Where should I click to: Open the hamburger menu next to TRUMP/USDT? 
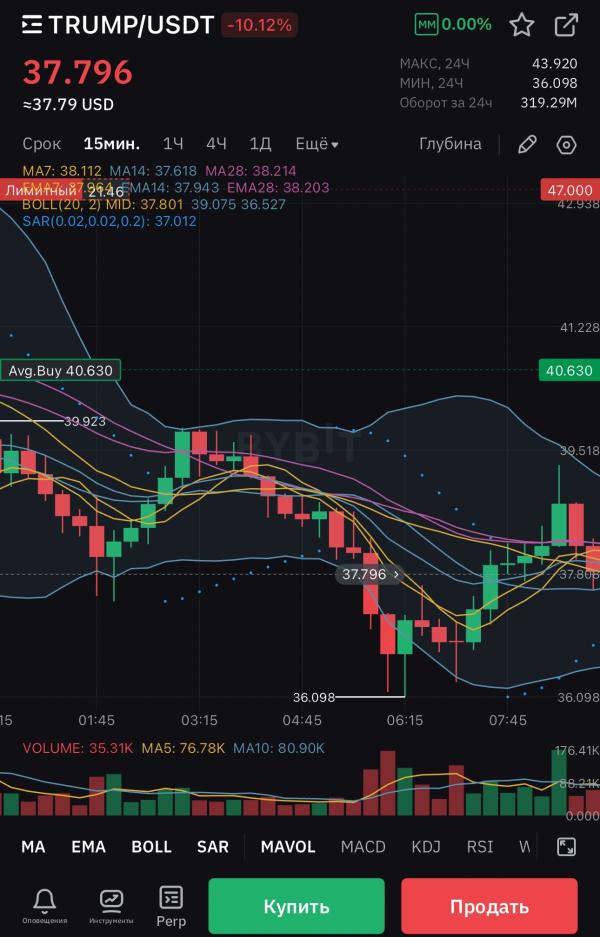coord(32,25)
